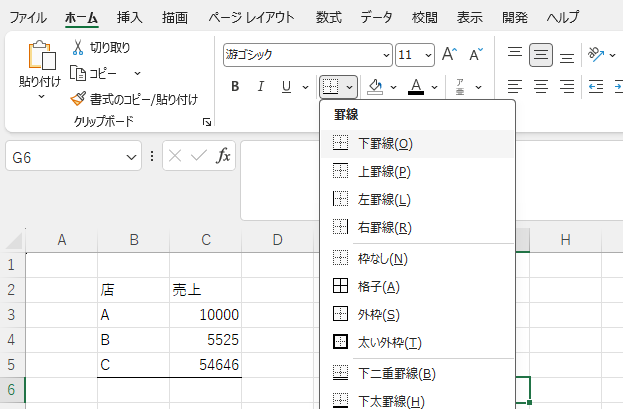Click the Format Painter (書式のコピー/貼り付け) brush
Screen dimensions: 623x409
[78, 99]
